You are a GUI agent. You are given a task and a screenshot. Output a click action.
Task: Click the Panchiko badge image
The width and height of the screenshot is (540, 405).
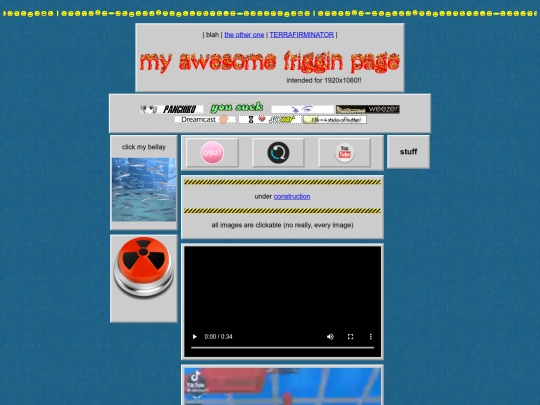(x=172, y=110)
